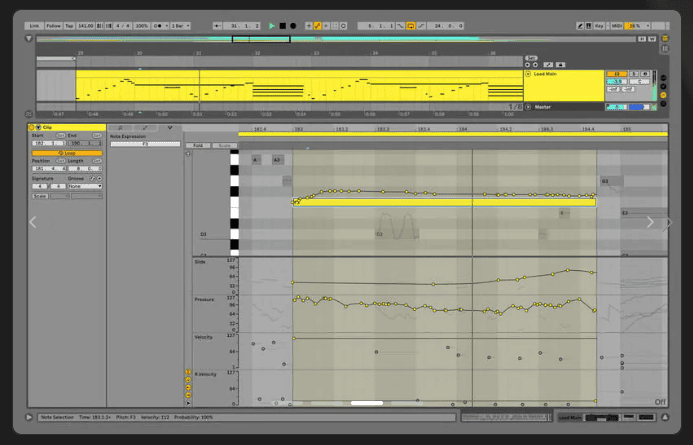Image resolution: width=693 pixels, height=445 pixels.
Task: Click the round Detail View toggle icon
Action: pyautogui.click(x=665, y=417)
